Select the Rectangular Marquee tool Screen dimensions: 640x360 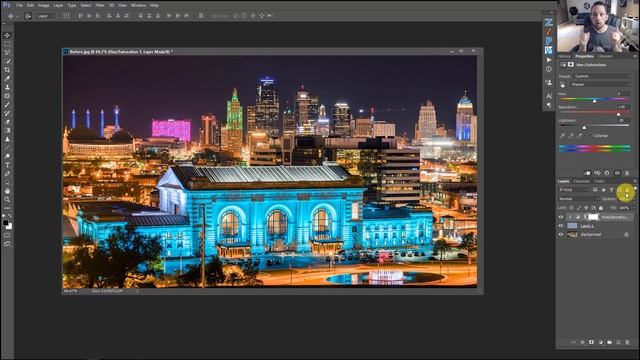(x=7, y=44)
